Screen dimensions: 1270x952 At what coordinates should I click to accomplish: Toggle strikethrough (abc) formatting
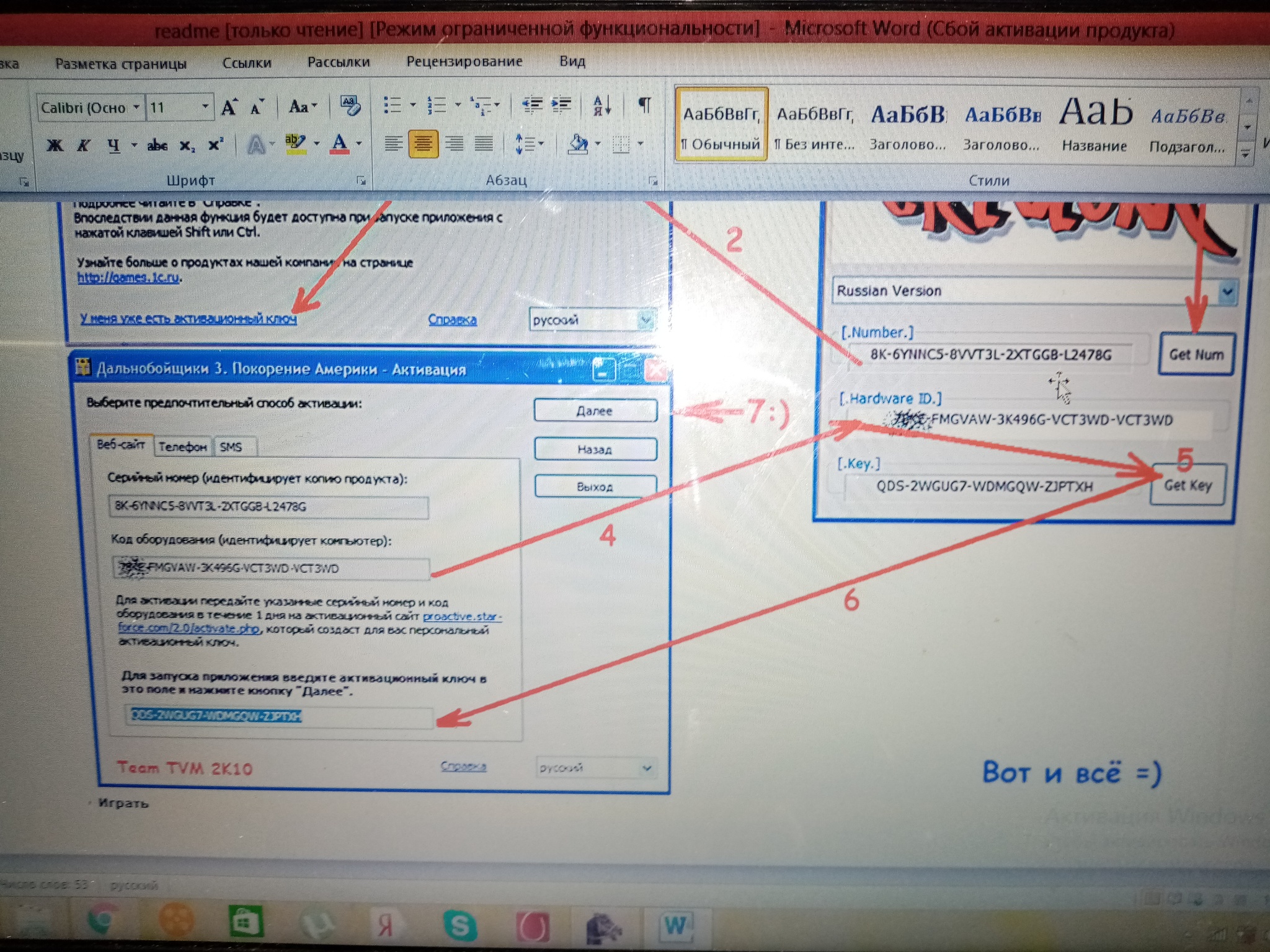[157, 146]
